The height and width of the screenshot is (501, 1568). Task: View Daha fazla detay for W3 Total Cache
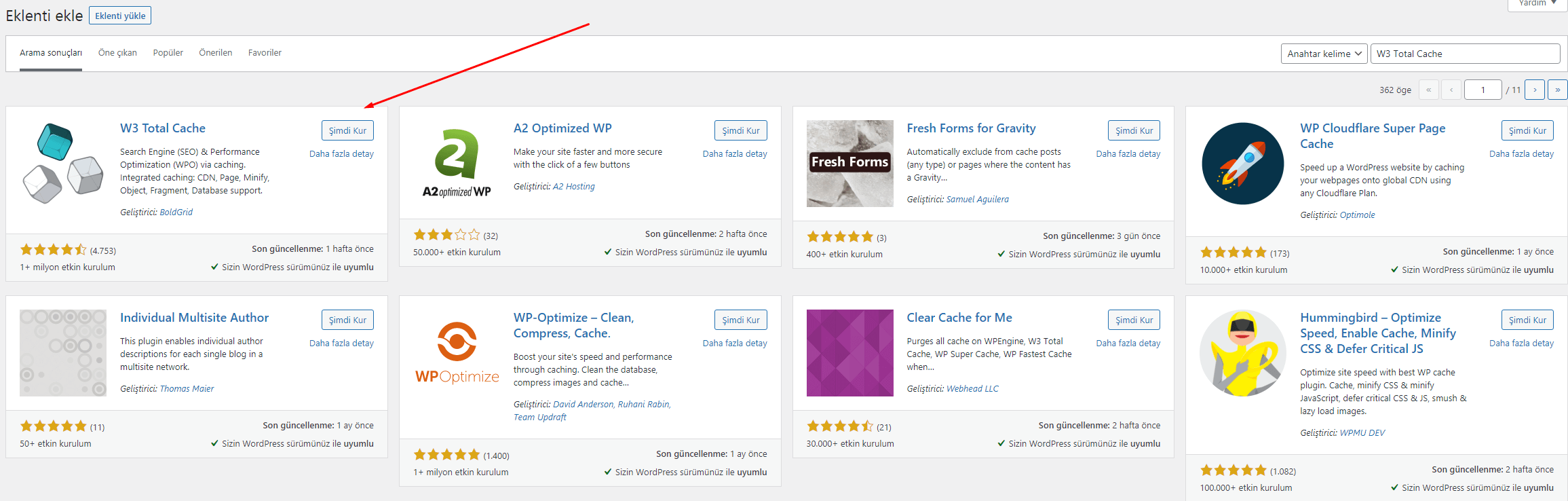(341, 154)
